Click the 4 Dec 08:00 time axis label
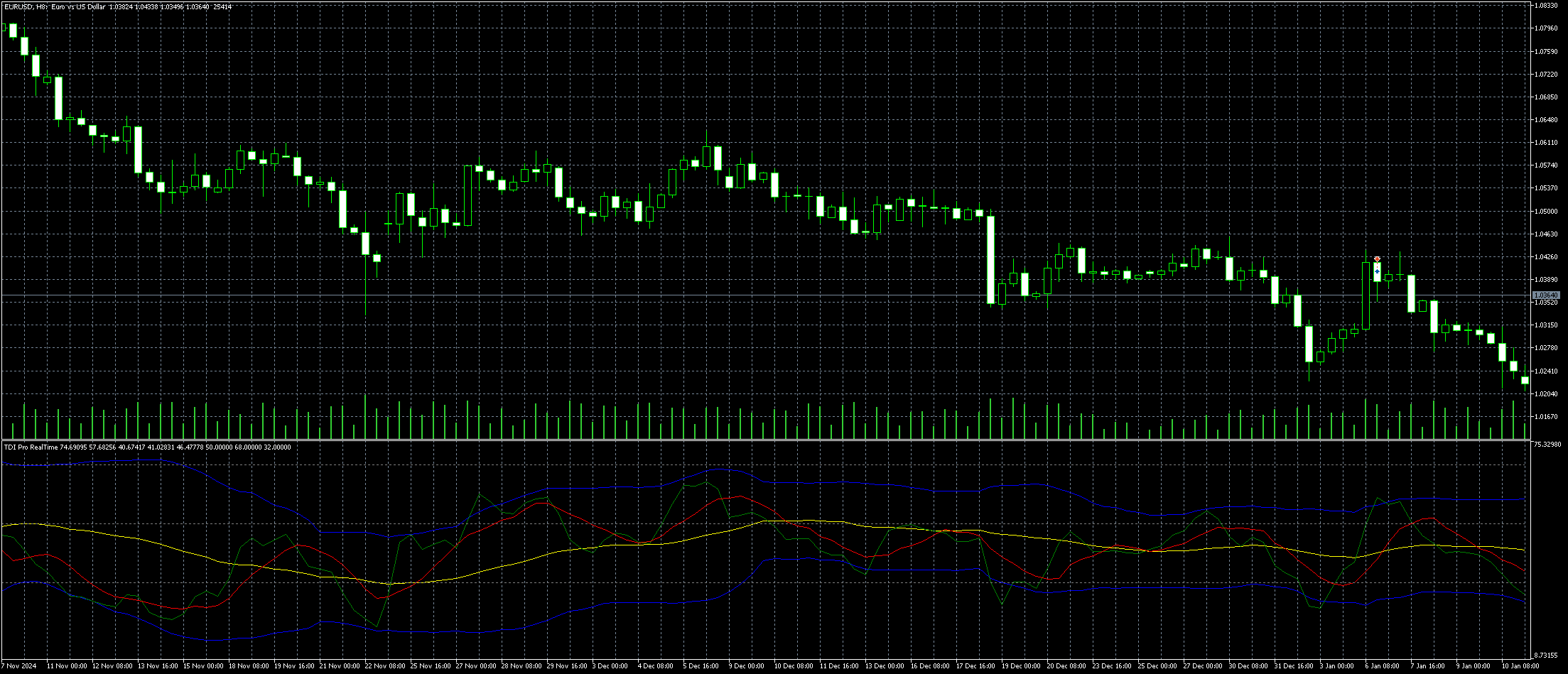 pyautogui.click(x=656, y=666)
